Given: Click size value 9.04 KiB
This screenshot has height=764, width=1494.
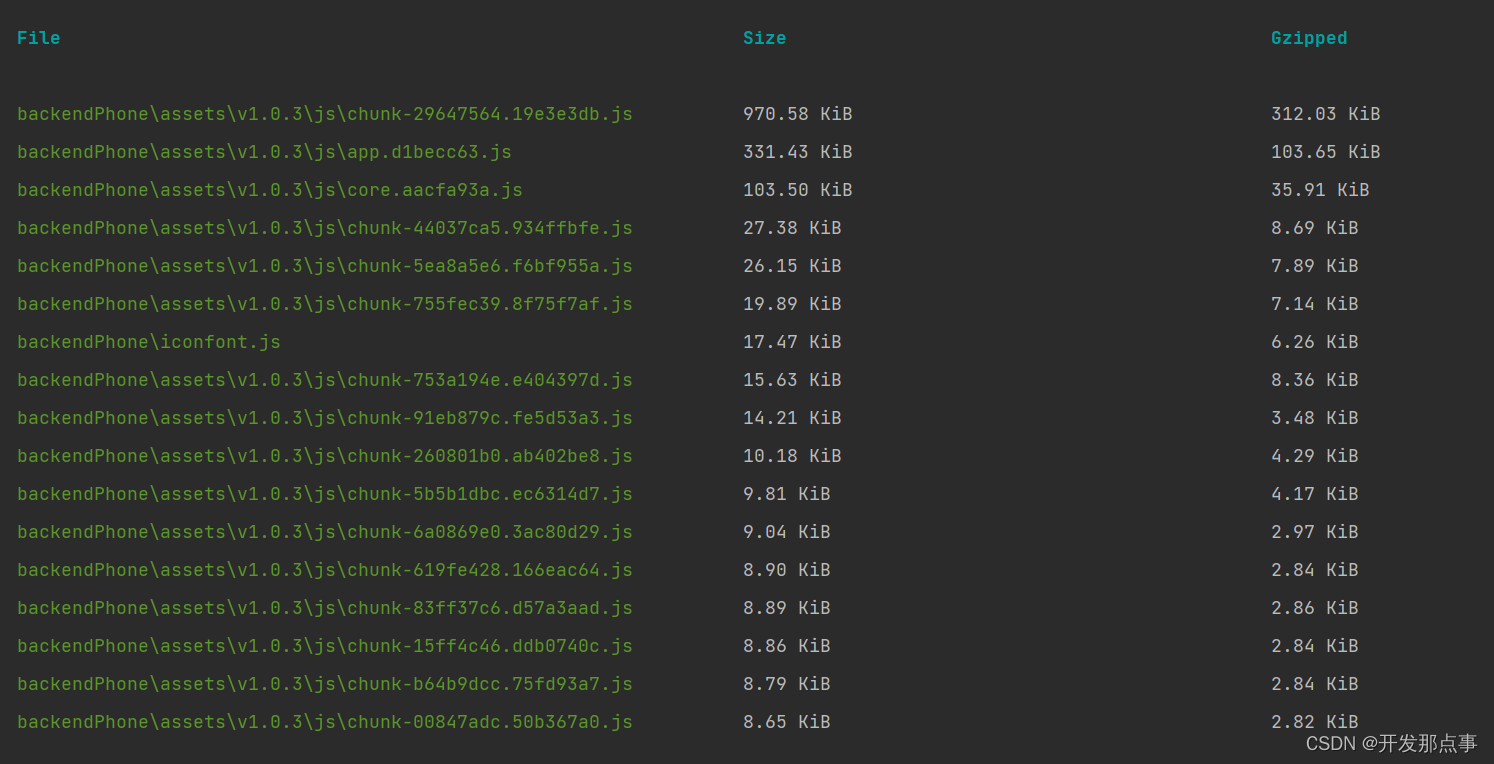Looking at the screenshot, I should point(787,532).
